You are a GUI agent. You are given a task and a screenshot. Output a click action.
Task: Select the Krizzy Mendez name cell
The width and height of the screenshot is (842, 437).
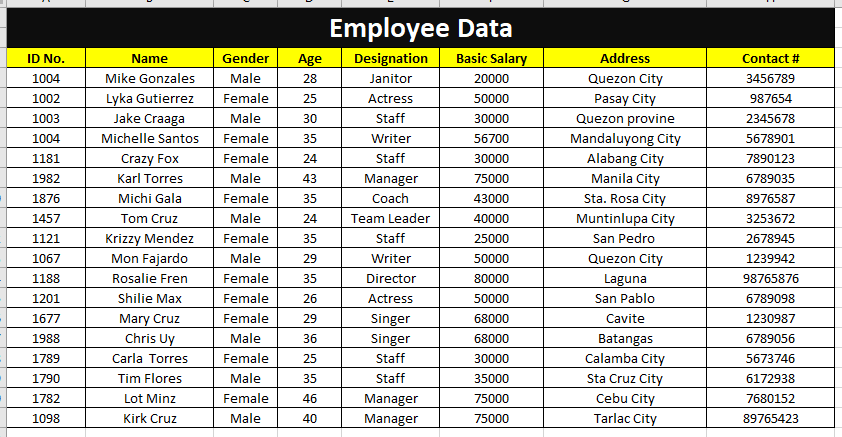149,238
